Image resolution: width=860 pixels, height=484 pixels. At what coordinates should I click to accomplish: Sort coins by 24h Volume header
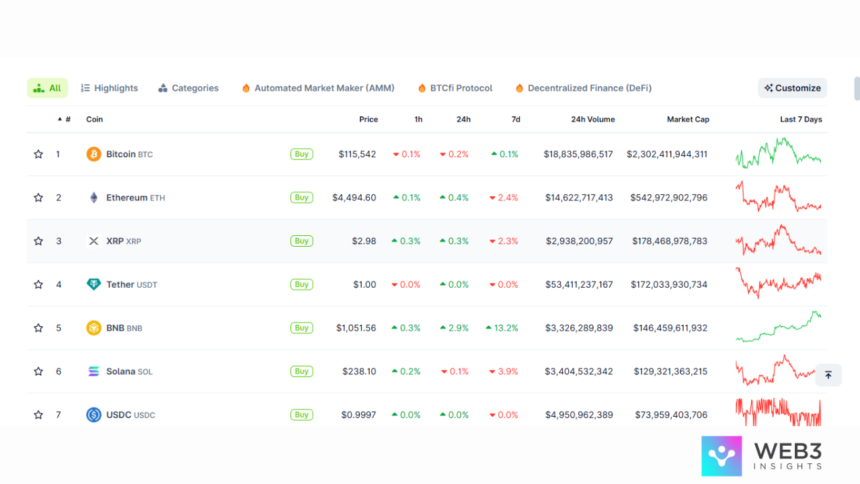(592, 119)
